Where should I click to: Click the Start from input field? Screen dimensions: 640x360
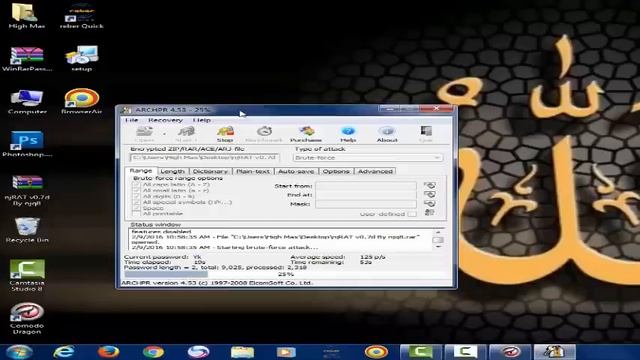[x=366, y=186]
